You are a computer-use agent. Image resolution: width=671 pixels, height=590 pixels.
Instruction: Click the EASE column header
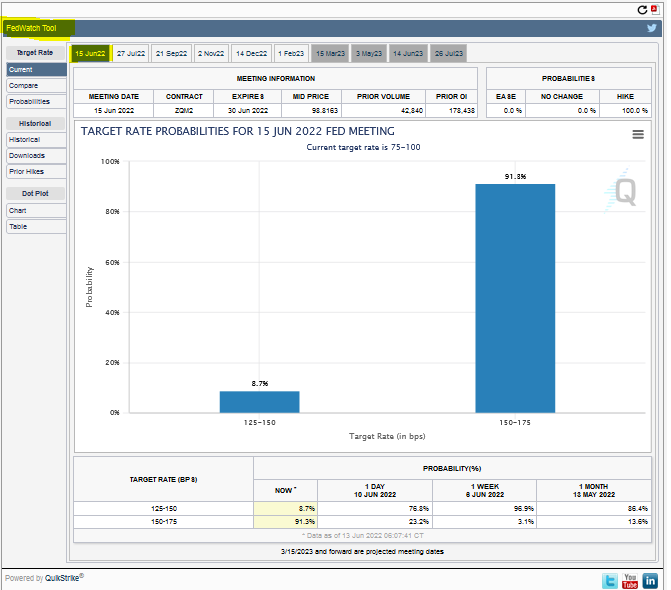click(506, 97)
